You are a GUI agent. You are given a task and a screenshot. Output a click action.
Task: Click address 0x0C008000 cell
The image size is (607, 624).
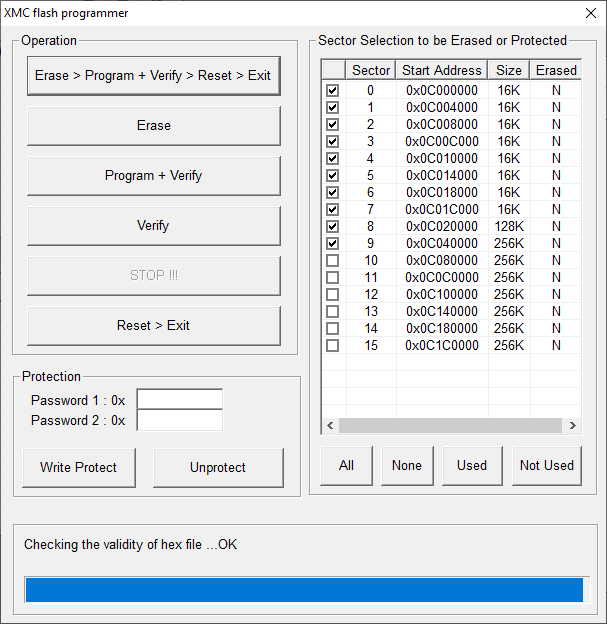[x=442, y=125]
